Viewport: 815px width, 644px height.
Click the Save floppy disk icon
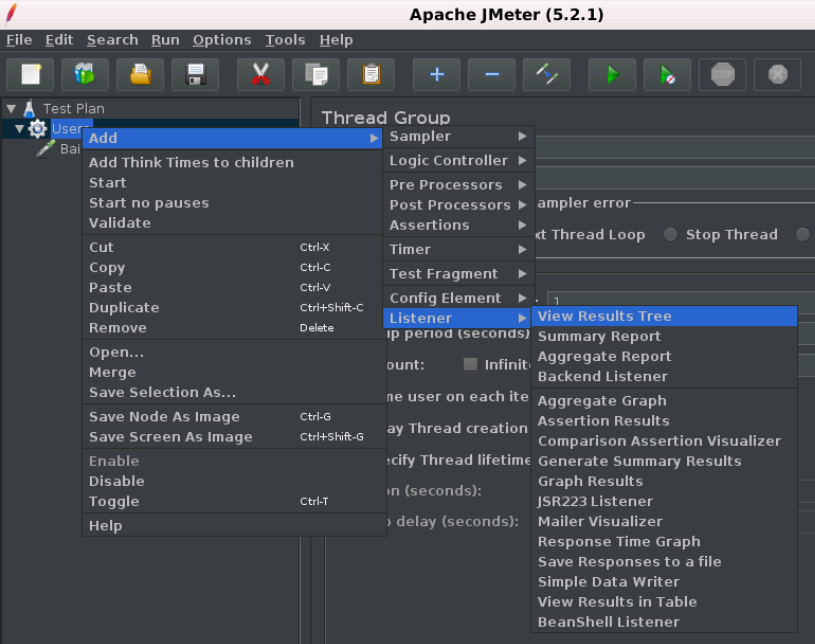(195, 74)
